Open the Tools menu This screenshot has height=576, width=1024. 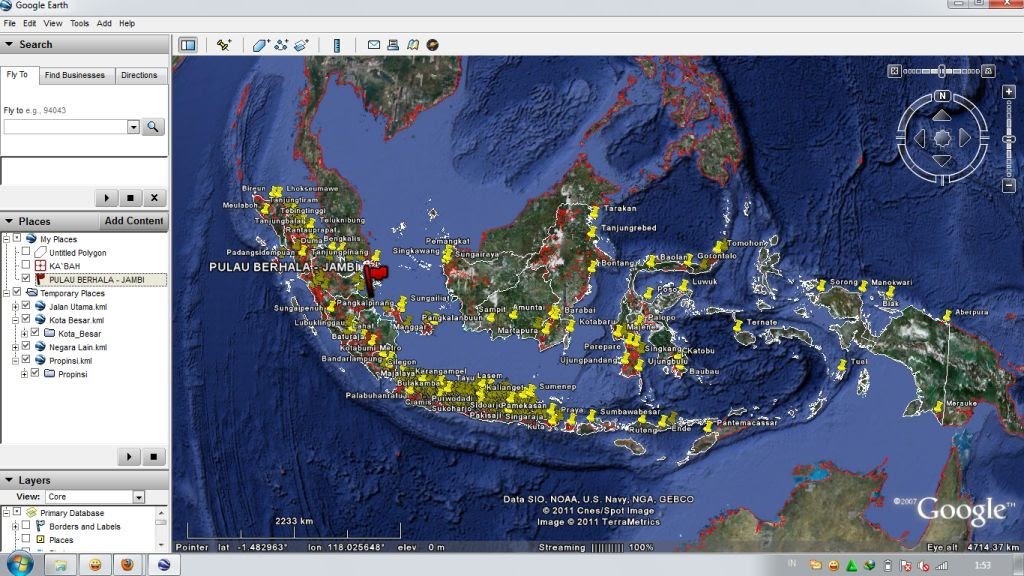point(80,24)
